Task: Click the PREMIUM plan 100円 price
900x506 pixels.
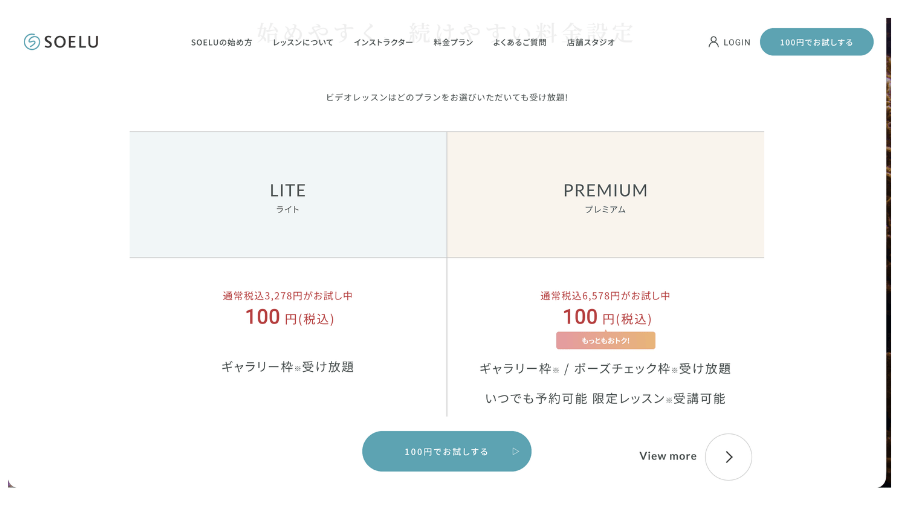Action: tap(606, 317)
